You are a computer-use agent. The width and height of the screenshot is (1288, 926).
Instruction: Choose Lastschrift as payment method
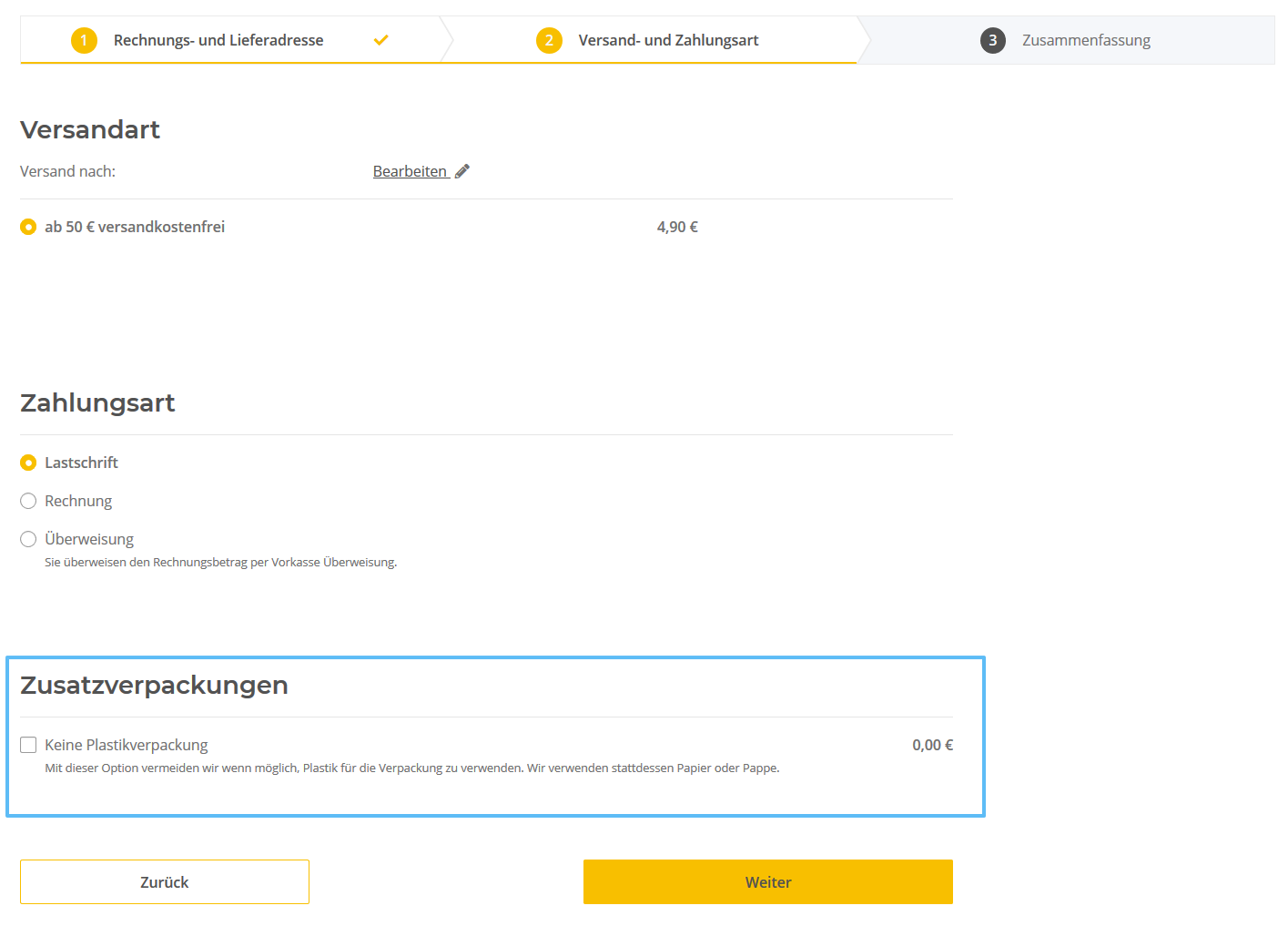[x=28, y=463]
